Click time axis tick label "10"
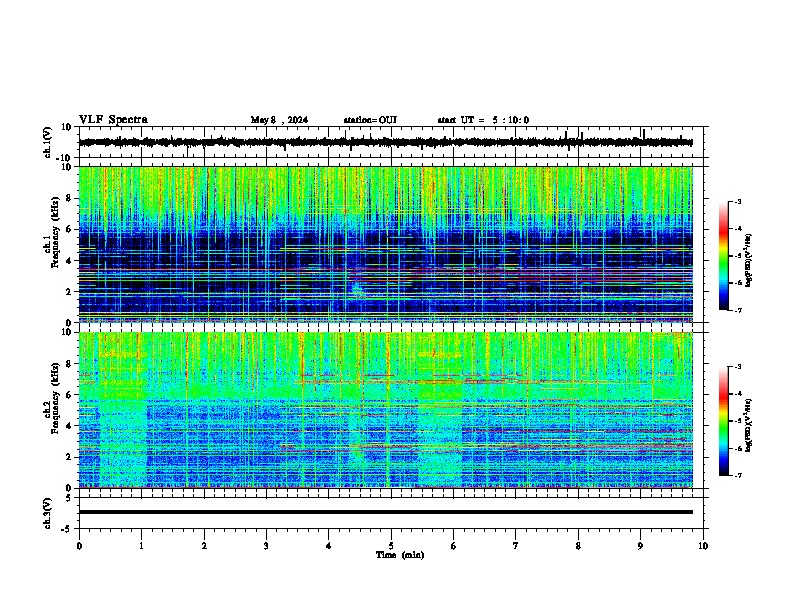This screenshot has width=792, height=612. pos(703,546)
